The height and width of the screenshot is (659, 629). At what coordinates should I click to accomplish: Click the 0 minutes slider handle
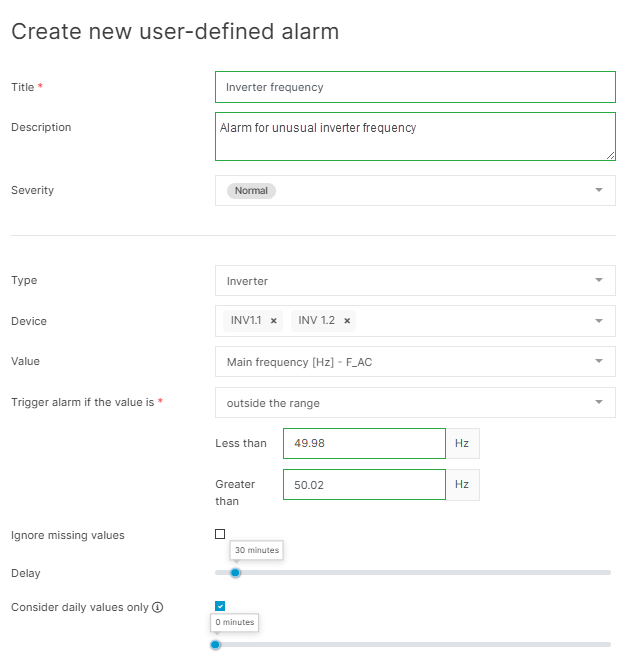[215, 644]
